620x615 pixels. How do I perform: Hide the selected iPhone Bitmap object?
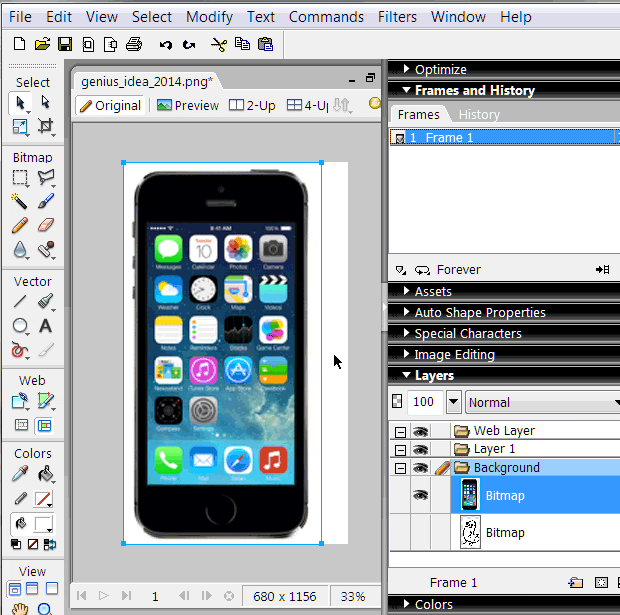pos(421,495)
